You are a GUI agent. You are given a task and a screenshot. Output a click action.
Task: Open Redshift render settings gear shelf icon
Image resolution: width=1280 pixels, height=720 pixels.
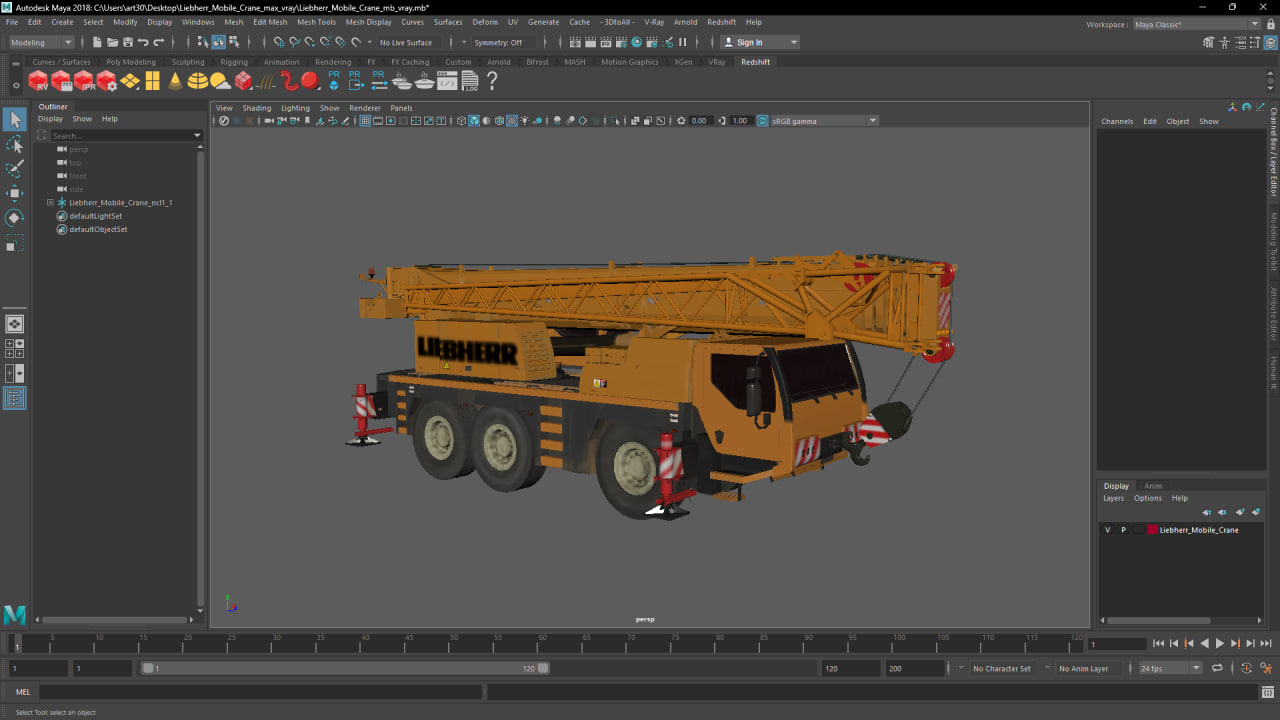(107, 81)
